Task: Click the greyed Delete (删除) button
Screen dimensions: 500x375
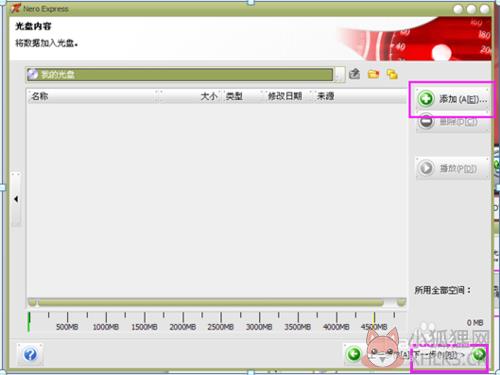Action: tap(452, 122)
